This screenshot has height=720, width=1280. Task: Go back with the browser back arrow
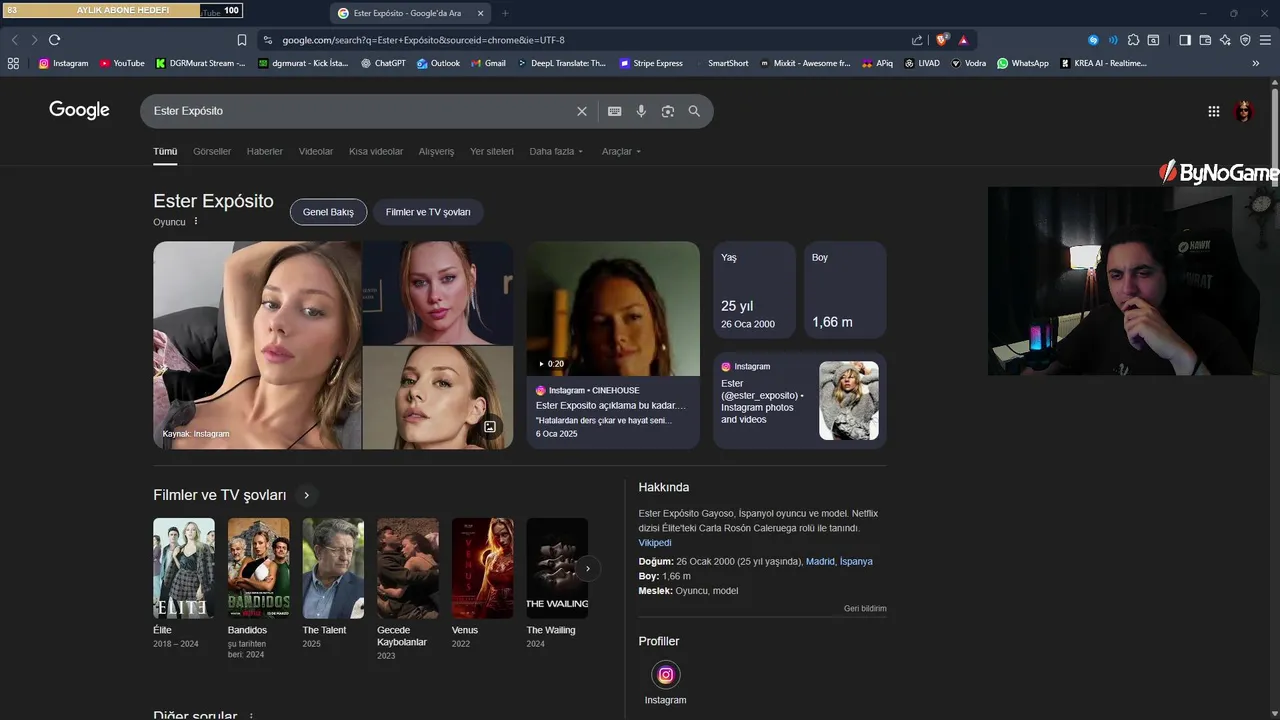tap(14, 40)
